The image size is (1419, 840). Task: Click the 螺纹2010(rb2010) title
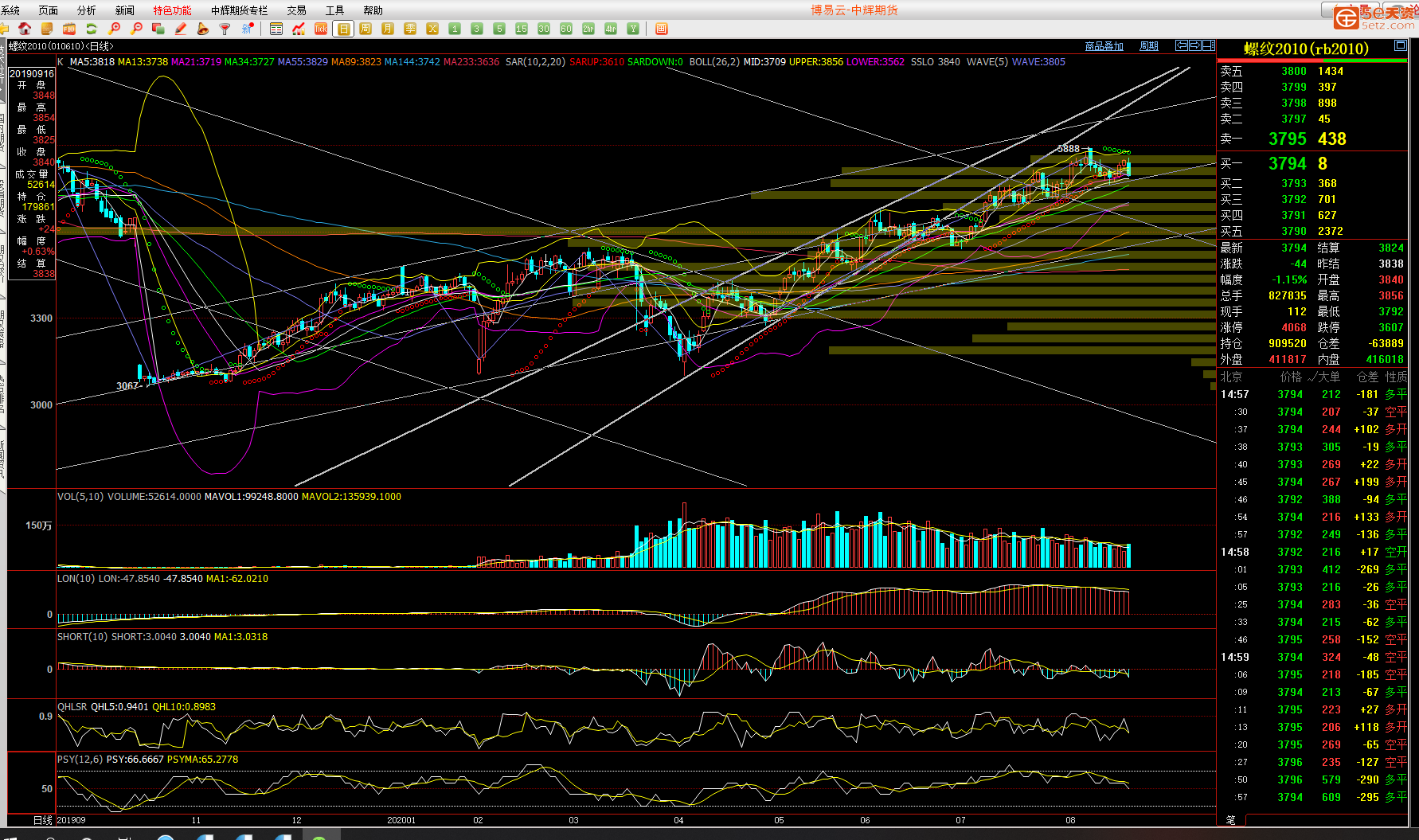(1307, 49)
